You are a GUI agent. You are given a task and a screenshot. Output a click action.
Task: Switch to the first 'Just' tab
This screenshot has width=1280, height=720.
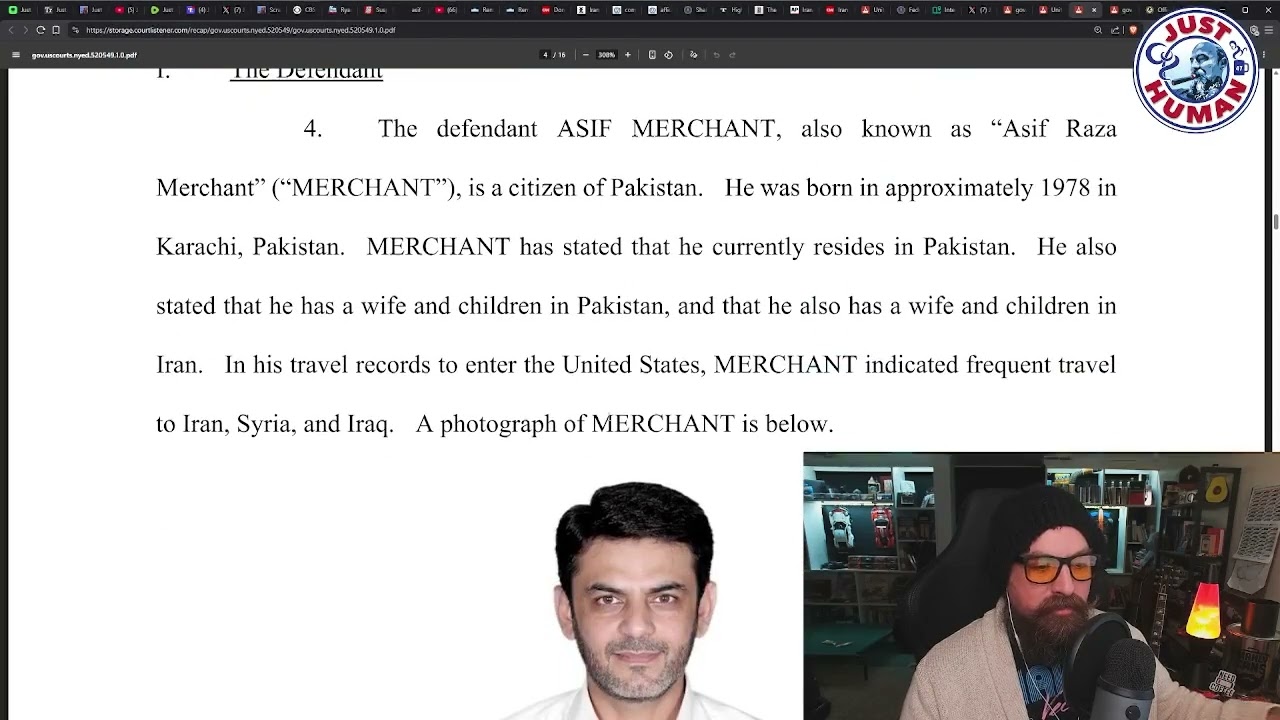(x=21, y=10)
